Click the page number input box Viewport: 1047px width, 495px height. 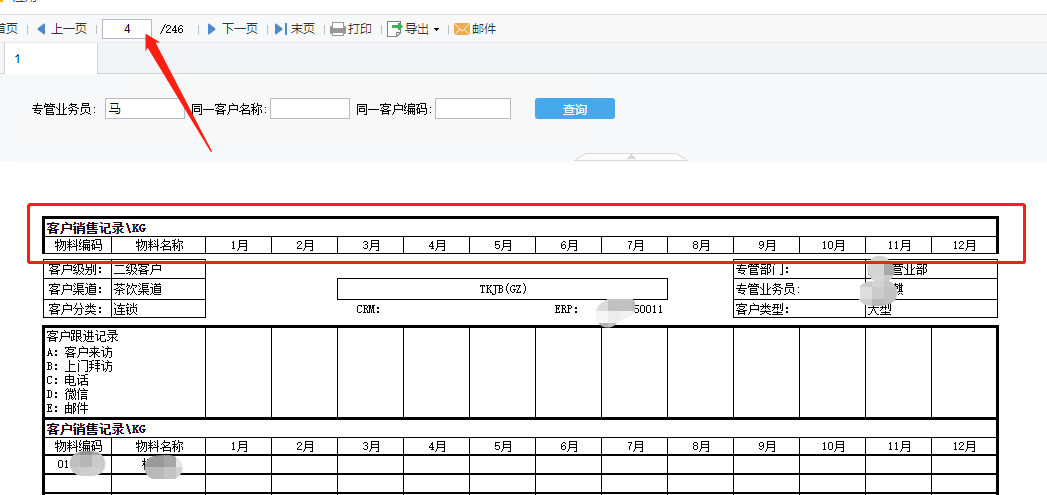tap(127, 29)
